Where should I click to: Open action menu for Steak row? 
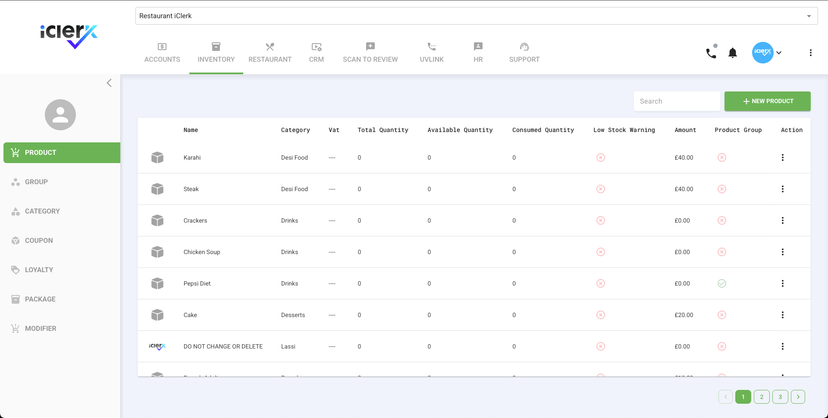[x=782, y=189]
